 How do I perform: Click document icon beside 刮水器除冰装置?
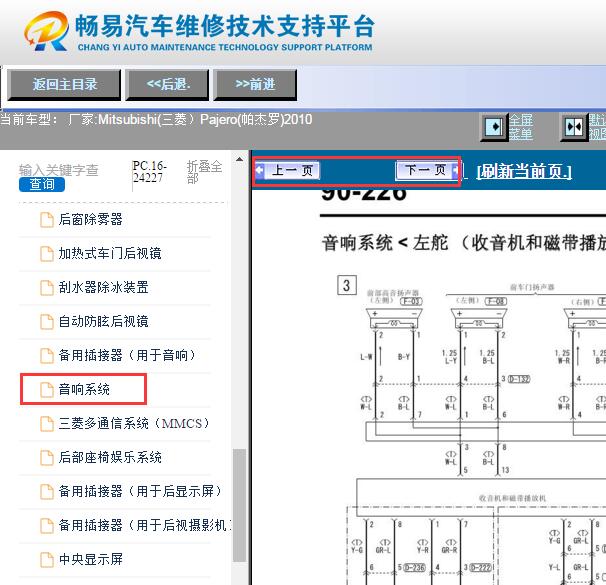click(x=47, y=288)
